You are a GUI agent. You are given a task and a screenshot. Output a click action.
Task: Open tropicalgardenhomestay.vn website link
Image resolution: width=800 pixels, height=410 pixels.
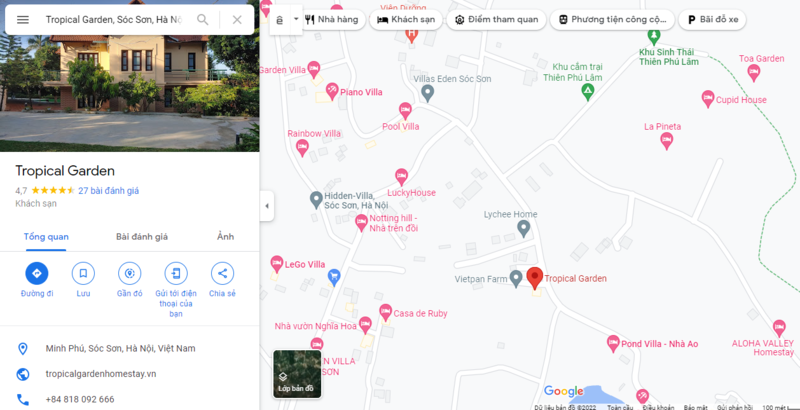click(x=101, y=374)
